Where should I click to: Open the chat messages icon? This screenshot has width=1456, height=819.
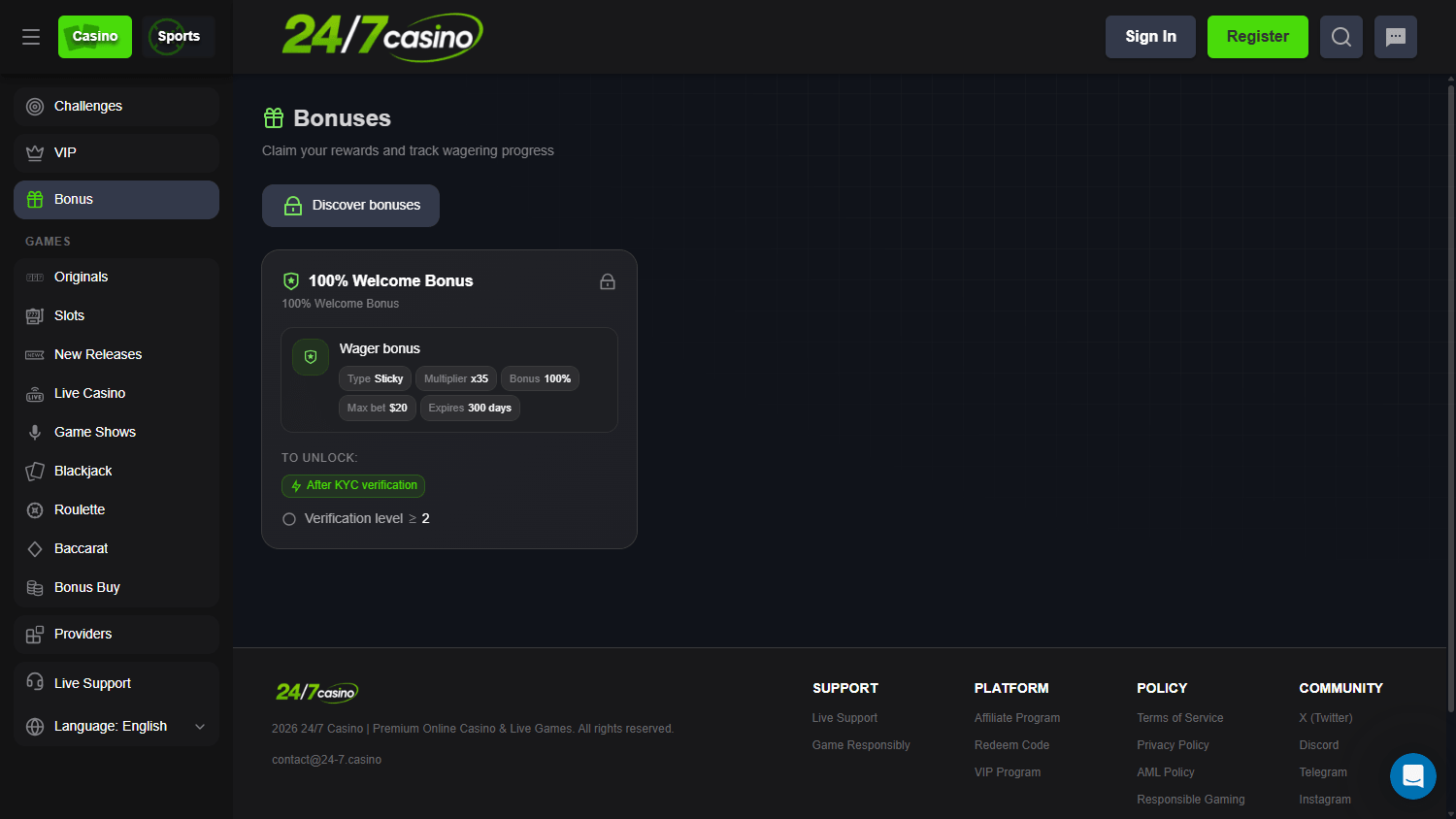(1396, 37)
